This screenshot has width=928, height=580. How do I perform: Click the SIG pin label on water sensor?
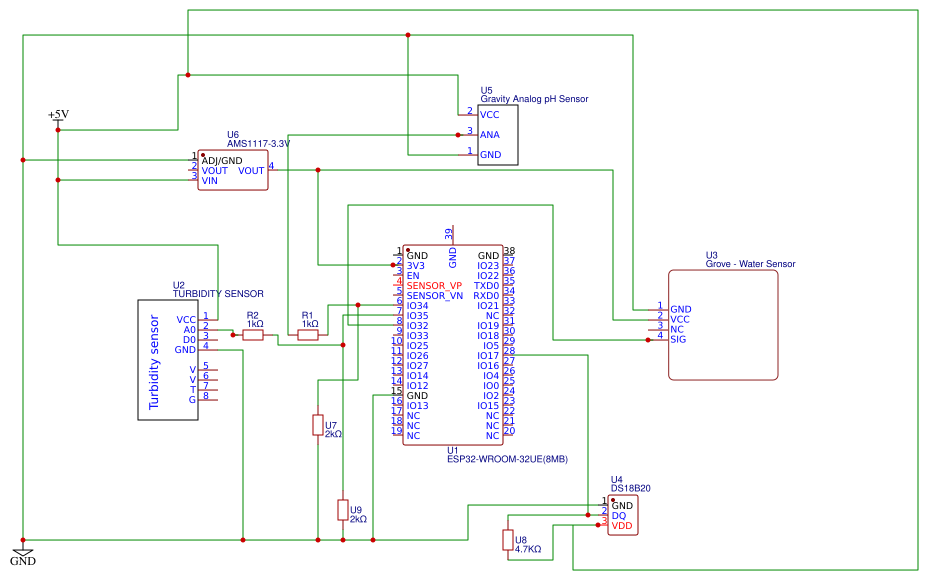click(678, 340)
